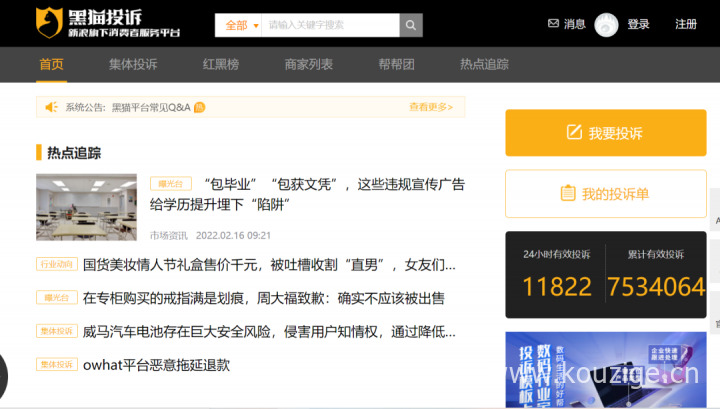
Task: Open the 热点追踪 navigation tab
Action: coord(484,64)
